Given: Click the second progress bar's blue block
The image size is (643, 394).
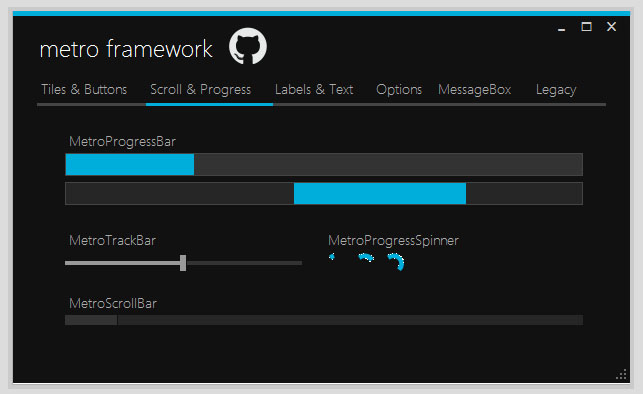Looking at the screenshot, I should point(380,194).
